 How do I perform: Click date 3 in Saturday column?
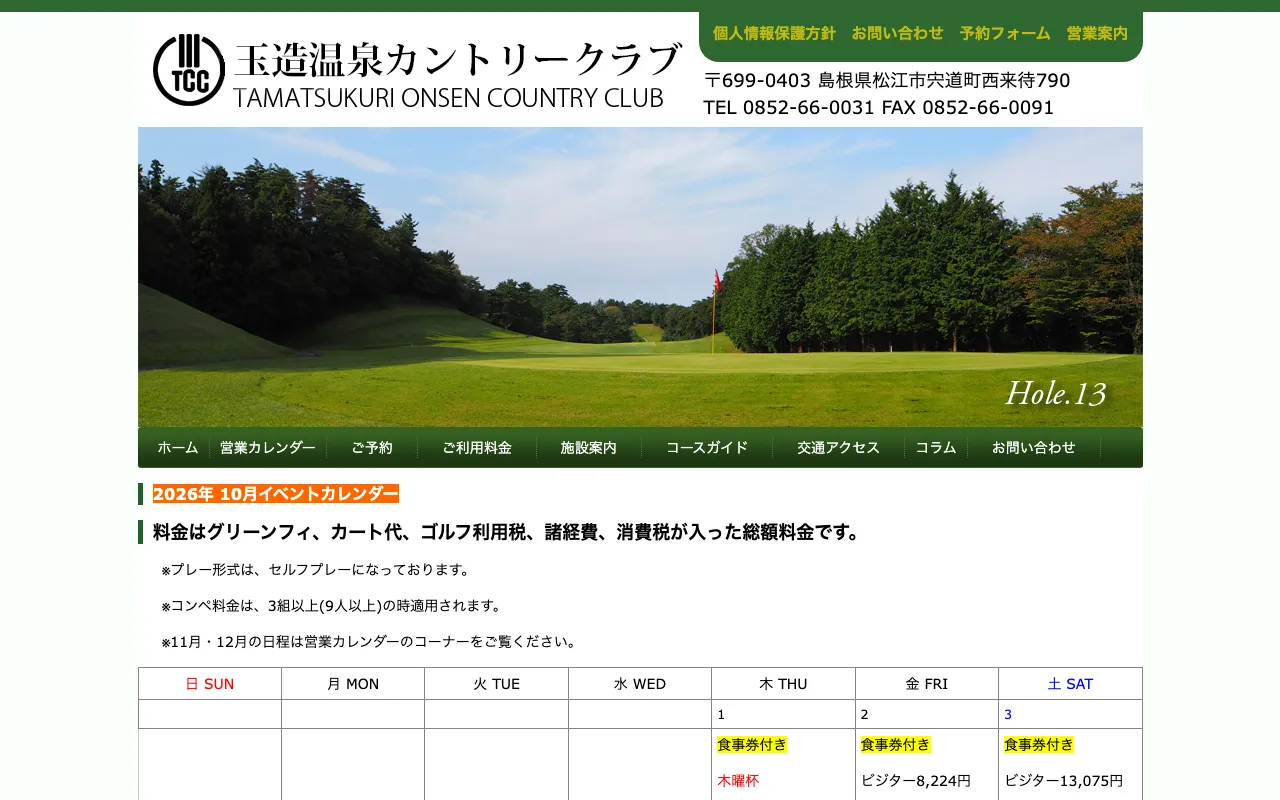click(1008, 714)
